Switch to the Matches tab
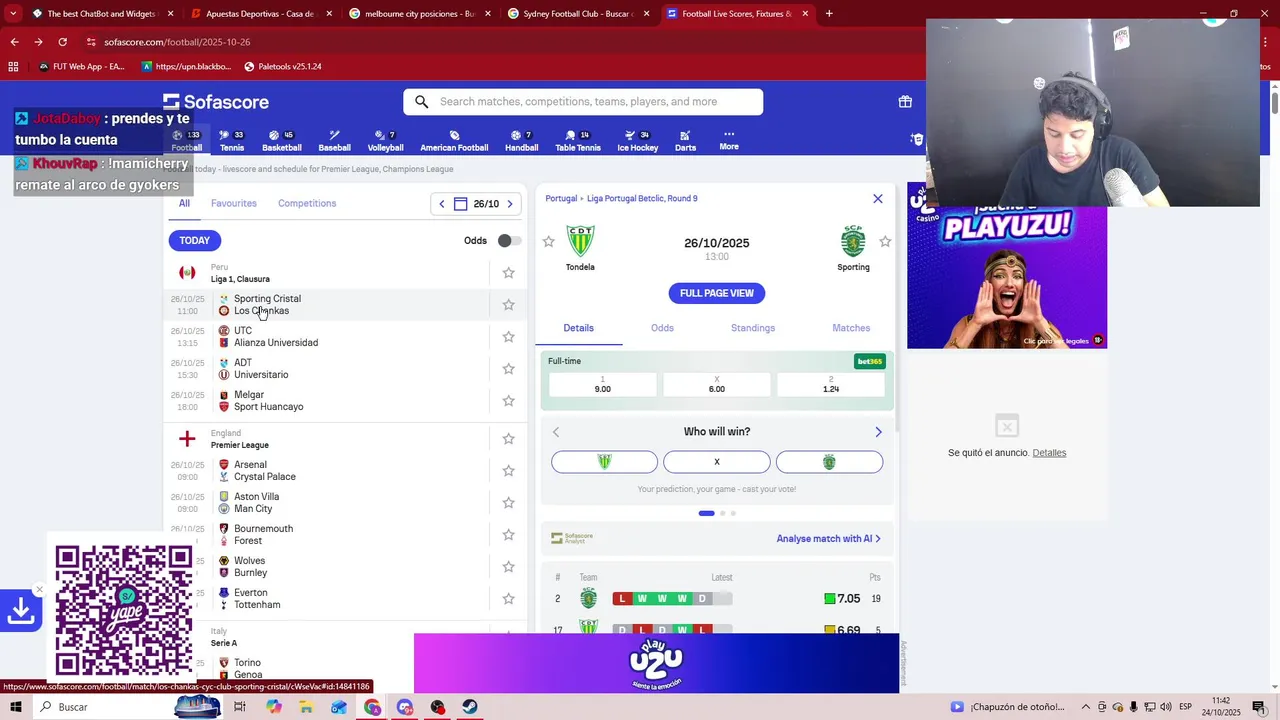This screenshot has width=1280, height=720. pos(851,328)
